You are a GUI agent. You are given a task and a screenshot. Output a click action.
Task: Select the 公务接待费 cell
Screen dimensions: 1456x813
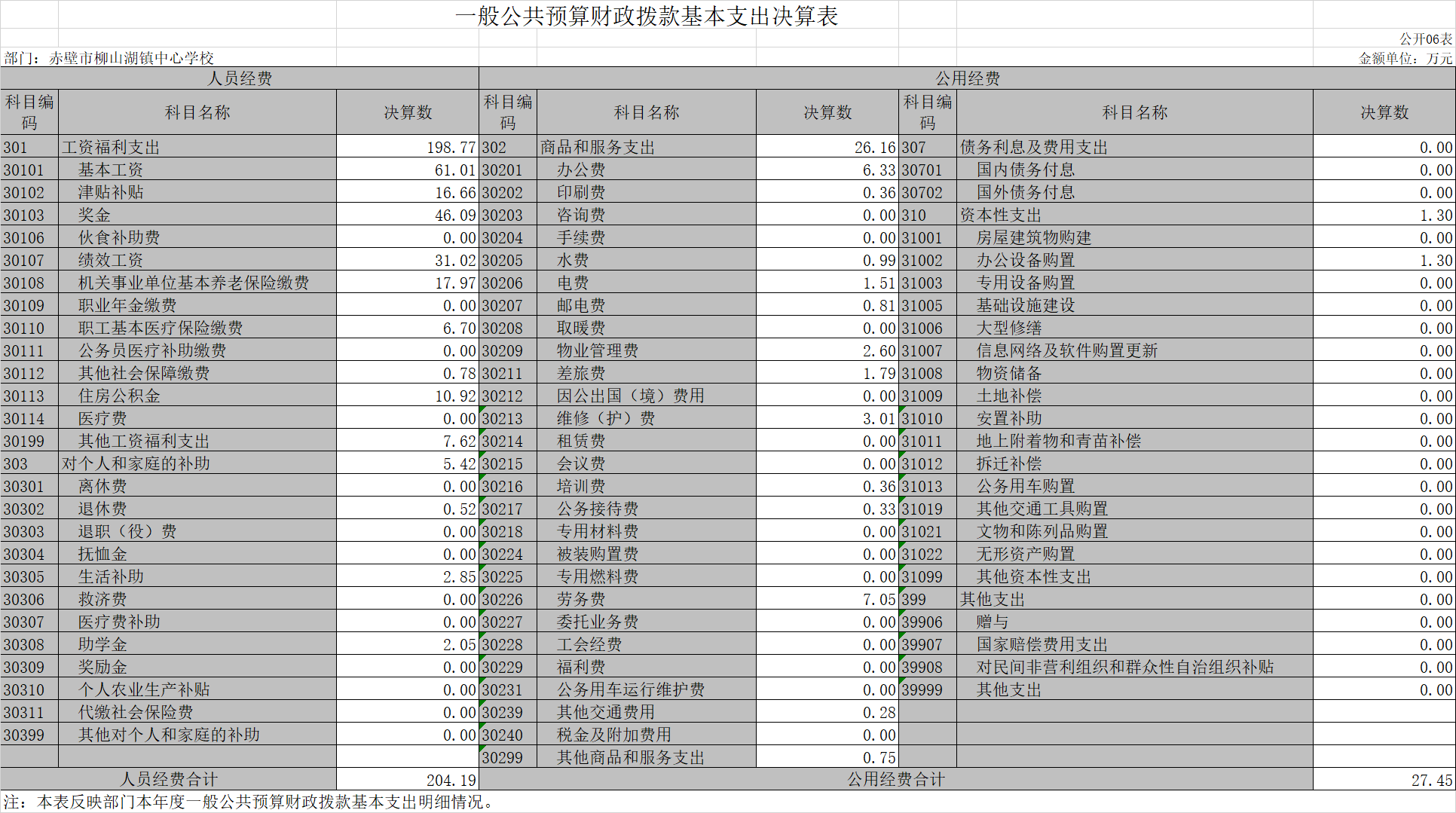(647, 509)
